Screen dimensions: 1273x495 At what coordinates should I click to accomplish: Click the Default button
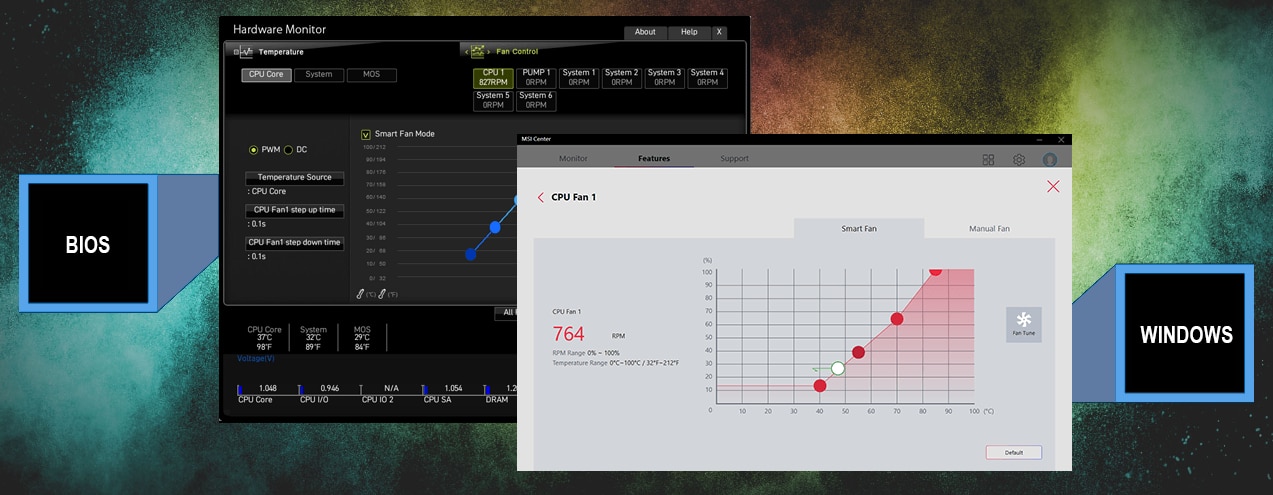pyautogui.click(x=1013, y=452)
